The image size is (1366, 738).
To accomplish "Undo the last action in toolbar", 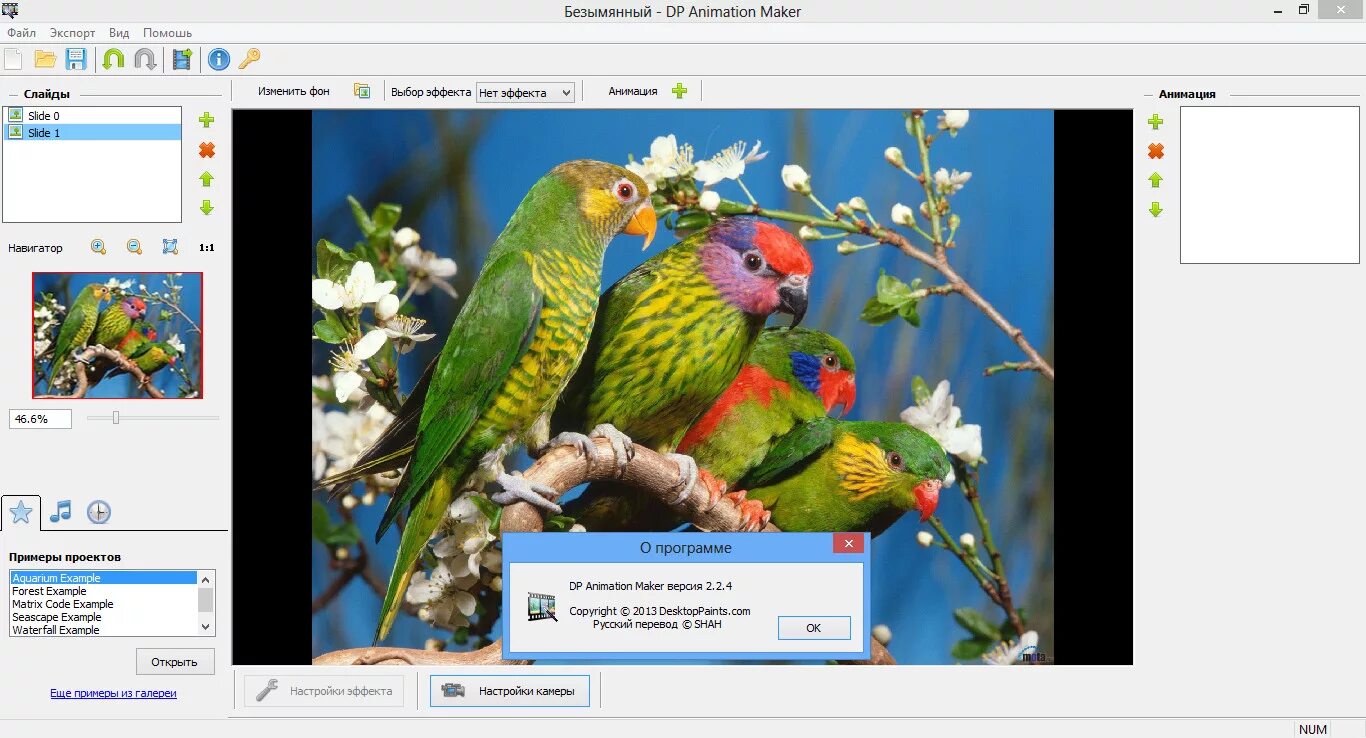I will (113, 59).
